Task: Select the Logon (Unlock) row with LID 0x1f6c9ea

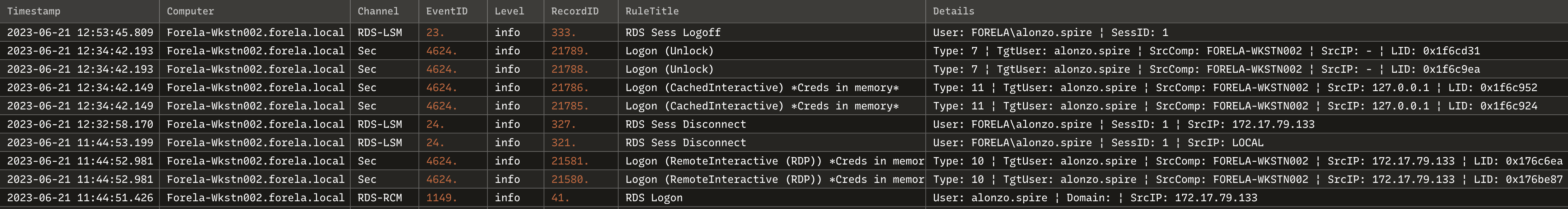Action: (x=784, y=69)
